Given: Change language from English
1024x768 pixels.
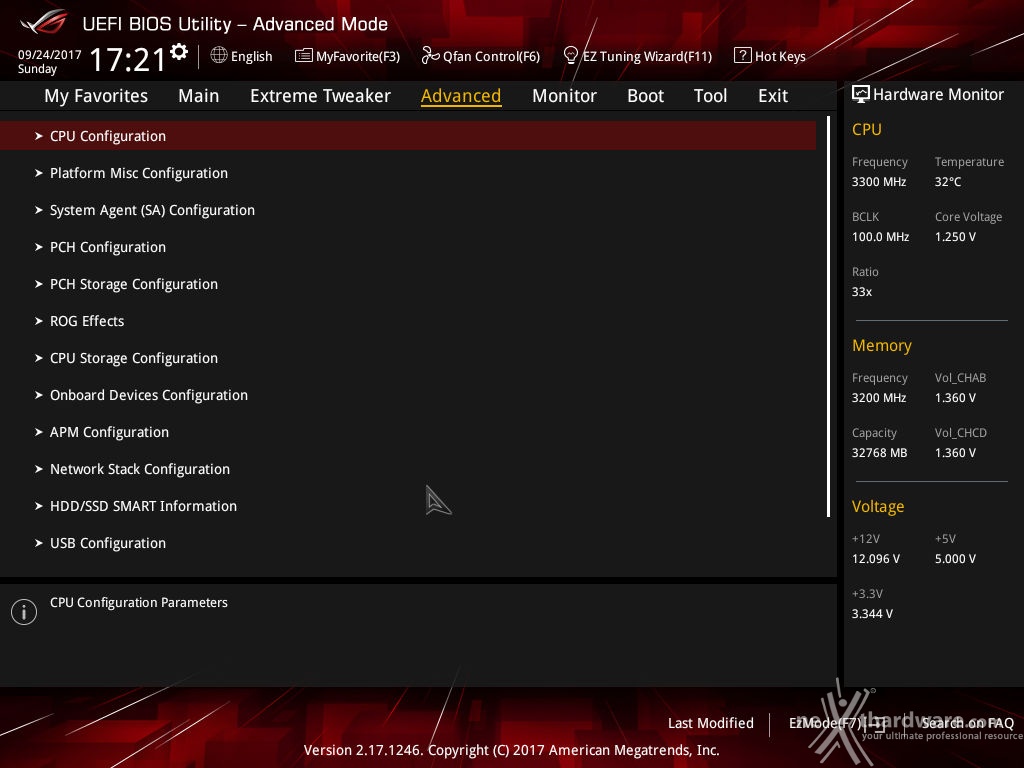Looking at the screenshot, I should [251, 56].
